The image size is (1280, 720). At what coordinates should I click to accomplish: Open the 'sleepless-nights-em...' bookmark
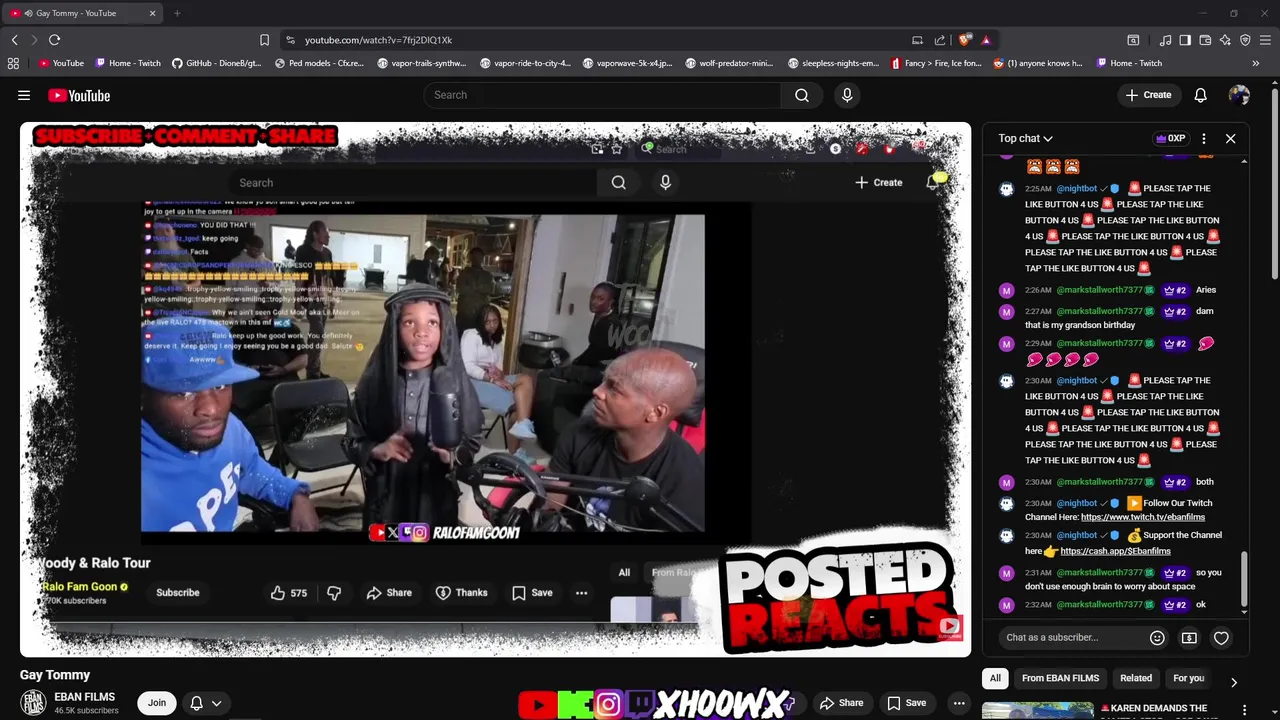[833, 63]
